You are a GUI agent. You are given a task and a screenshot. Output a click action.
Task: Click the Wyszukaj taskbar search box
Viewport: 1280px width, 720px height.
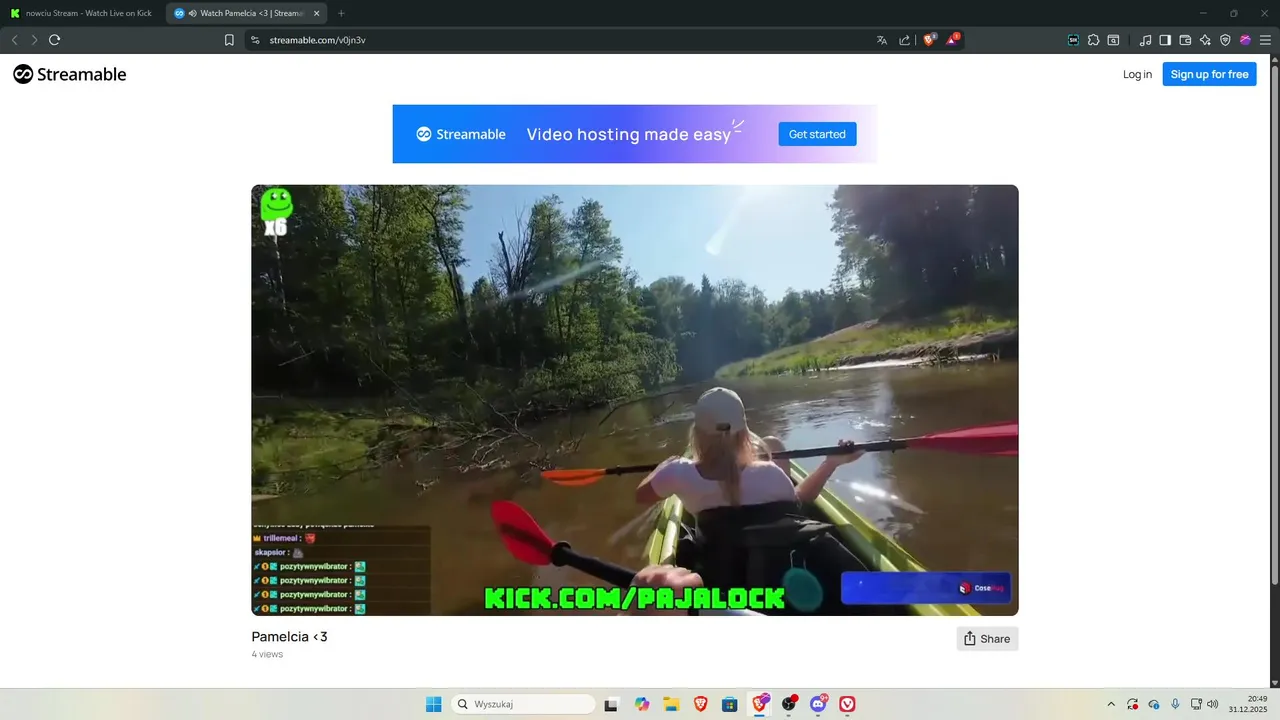(x=523, y=704)
